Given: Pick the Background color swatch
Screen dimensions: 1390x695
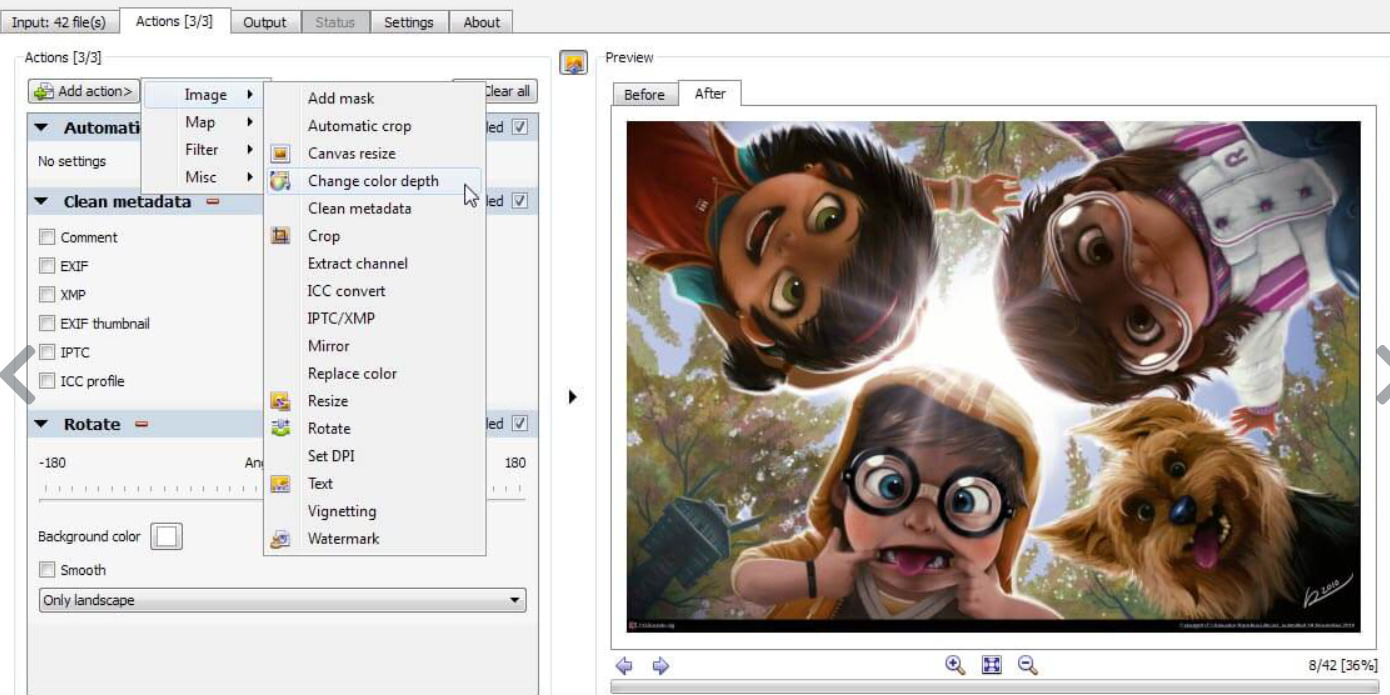Looking at the screenshot, I should coord(166,537).
